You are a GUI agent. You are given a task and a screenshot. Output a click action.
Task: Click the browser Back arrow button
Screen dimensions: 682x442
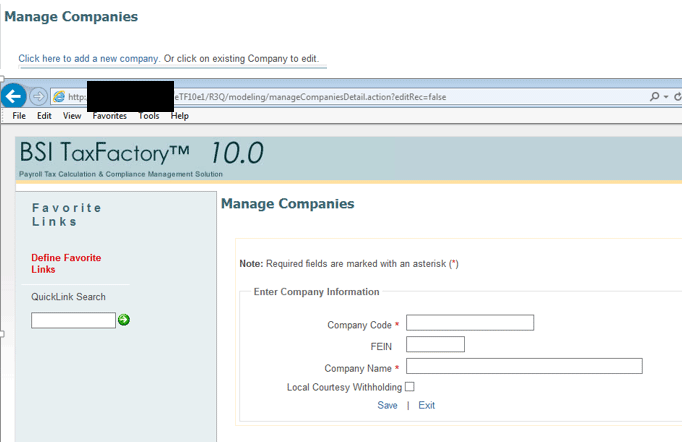coord(13,96)
